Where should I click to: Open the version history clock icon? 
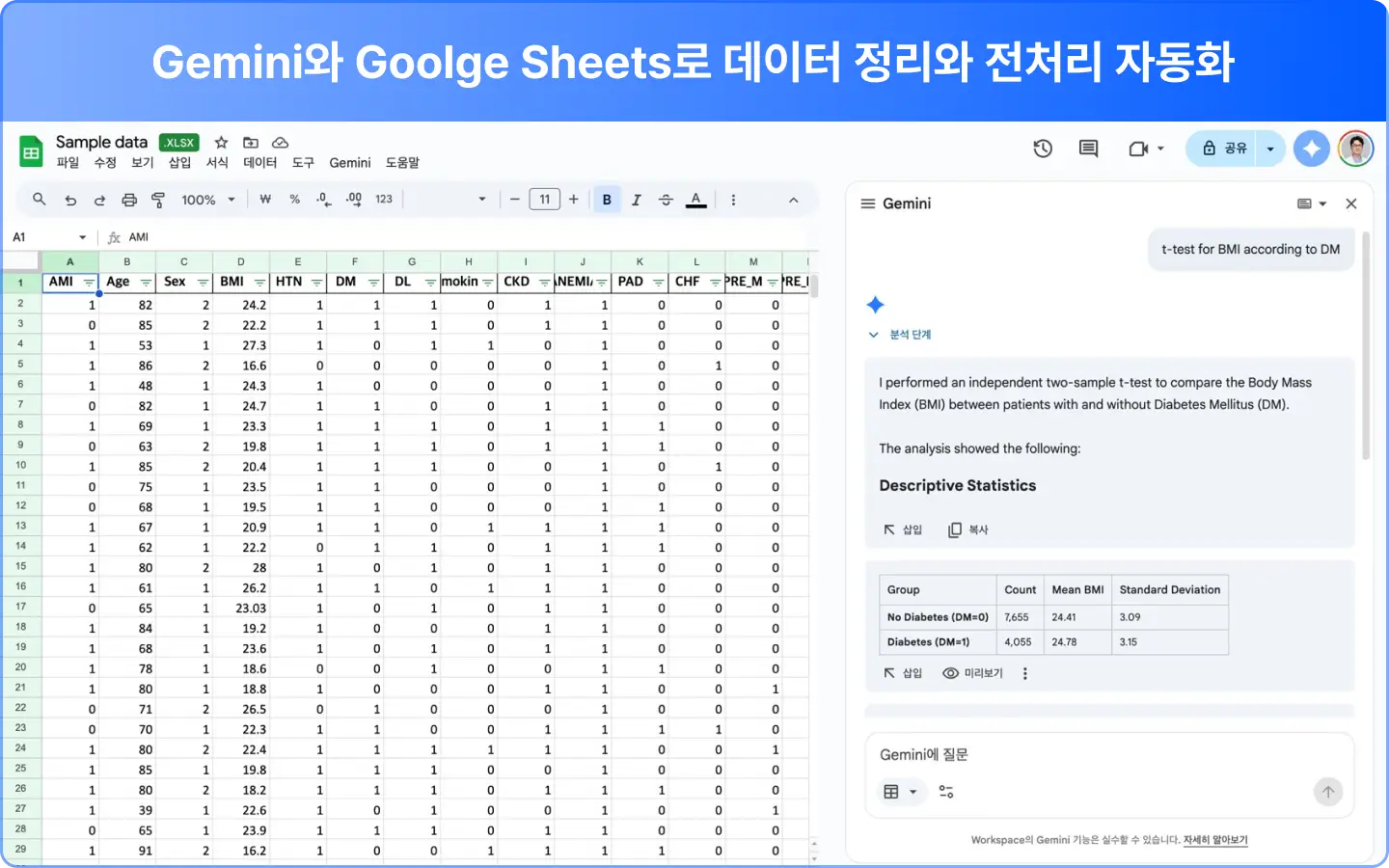(x=1043, y=149)
